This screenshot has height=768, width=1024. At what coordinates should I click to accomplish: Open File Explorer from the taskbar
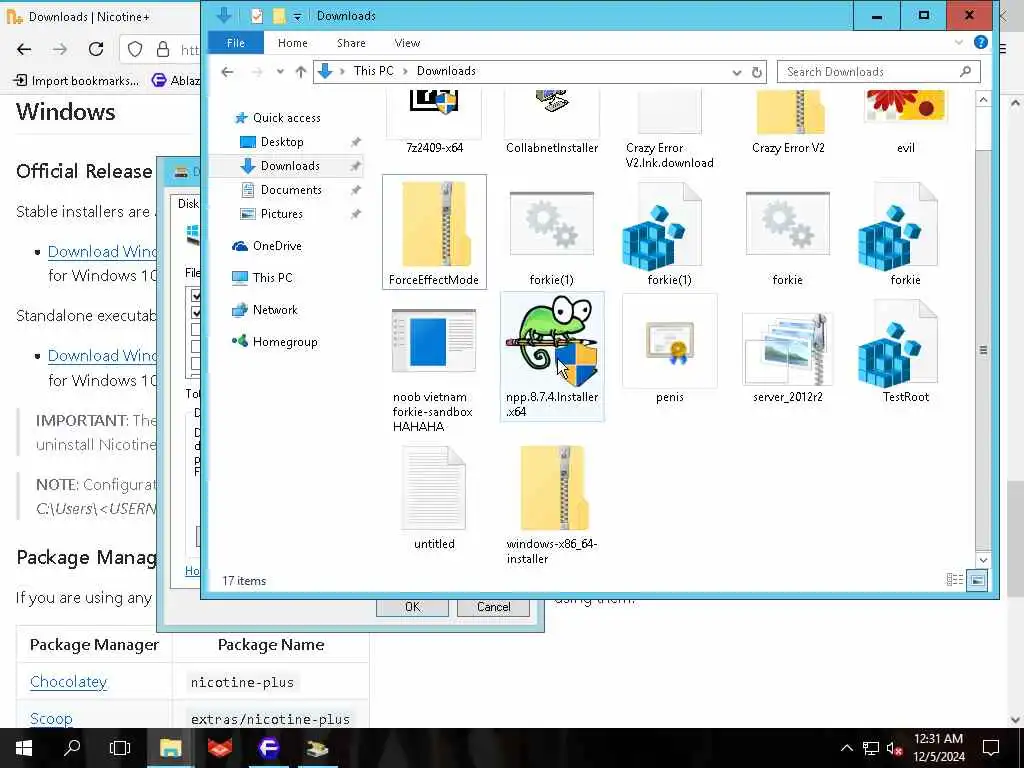[x=170, y=748]
